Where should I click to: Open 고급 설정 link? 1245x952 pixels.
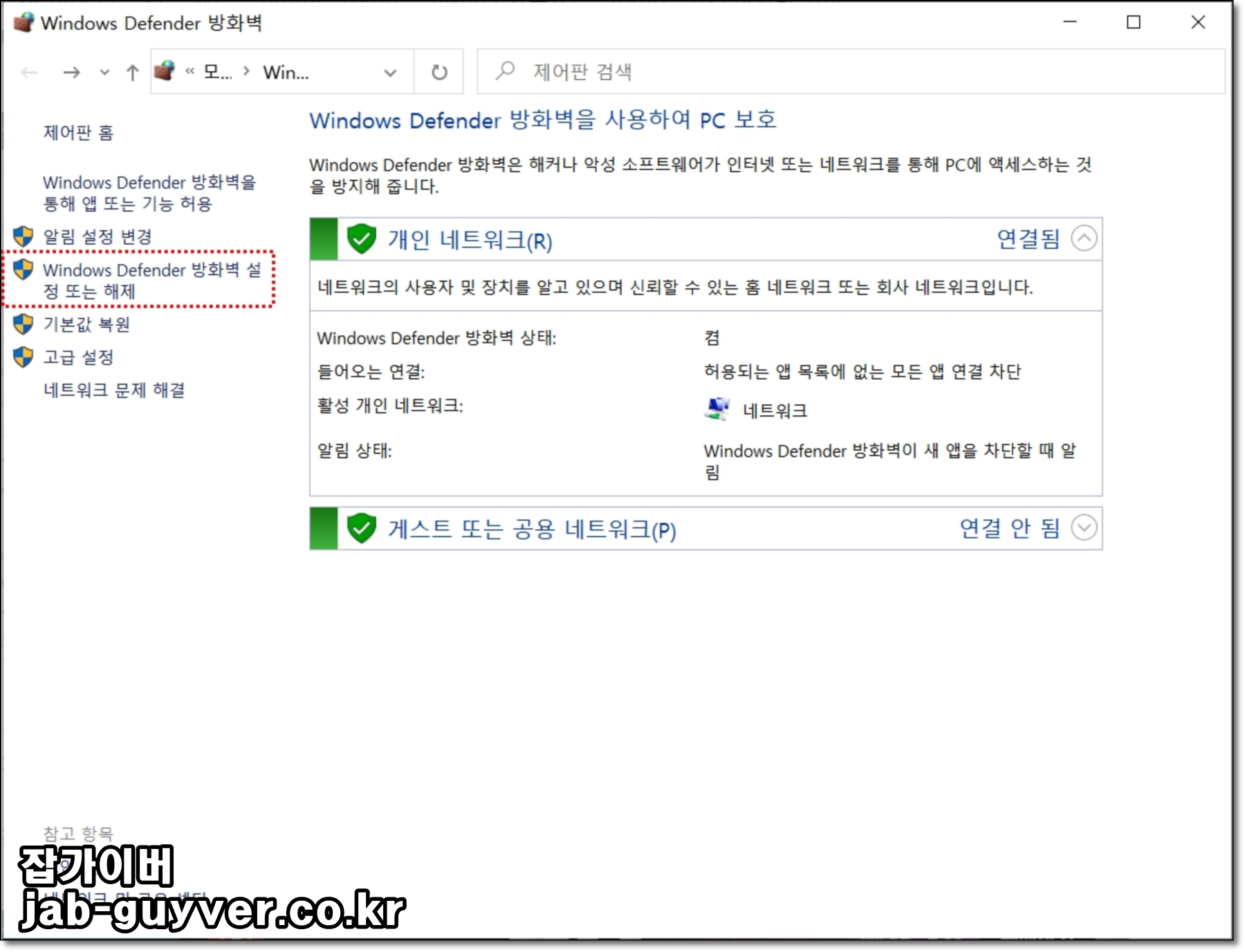[78, 357]
